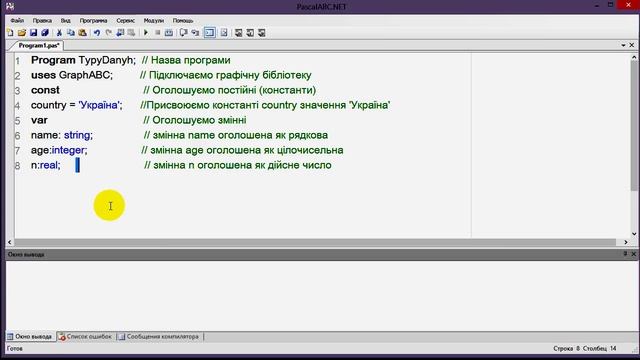The height and width of the screenshot is (360, 640).
Task: Open the editor tab list dropdown arrow
Action: coord(623,45)
